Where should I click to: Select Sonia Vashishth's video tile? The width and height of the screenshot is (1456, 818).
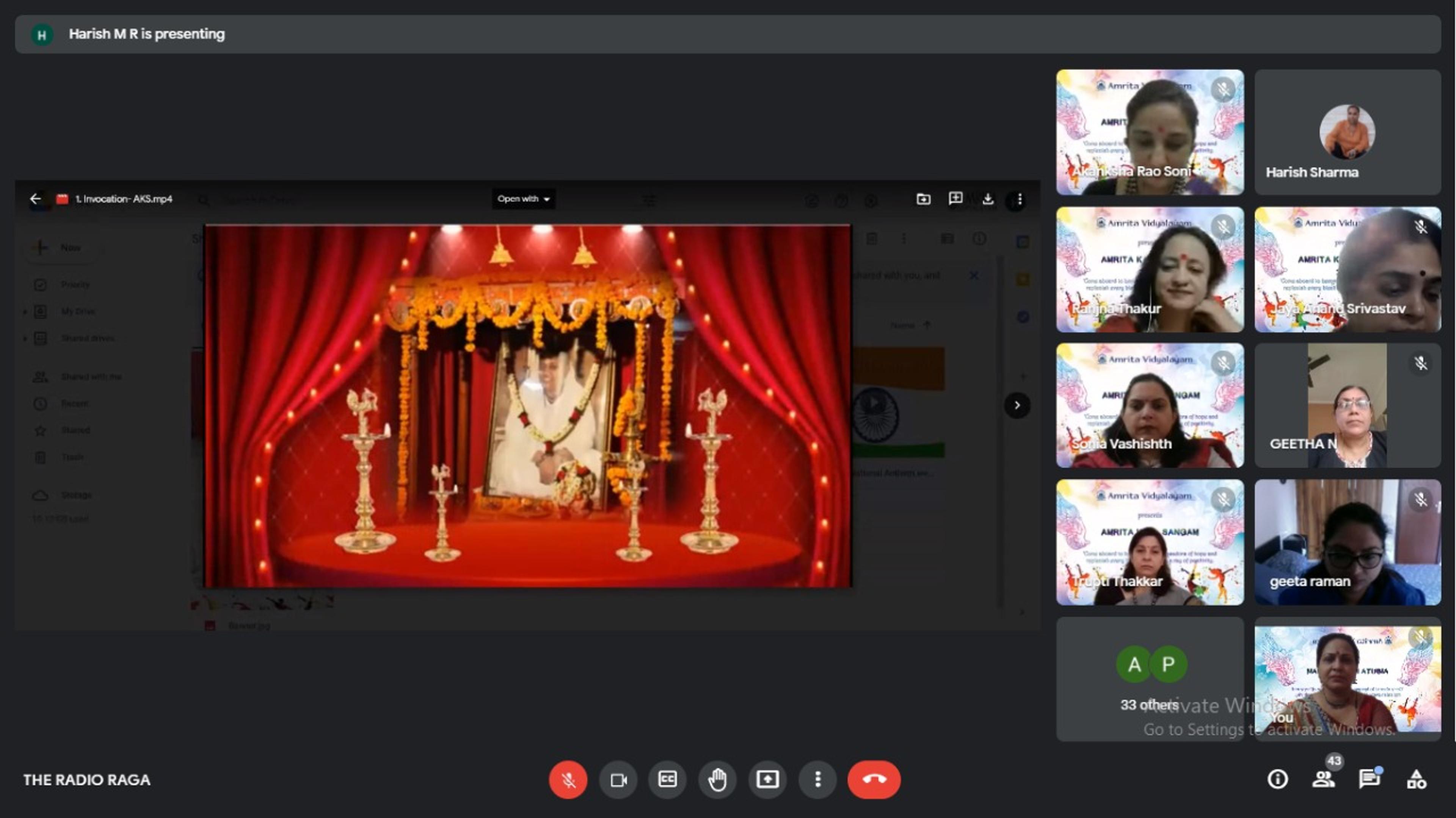click(1150, 405)
